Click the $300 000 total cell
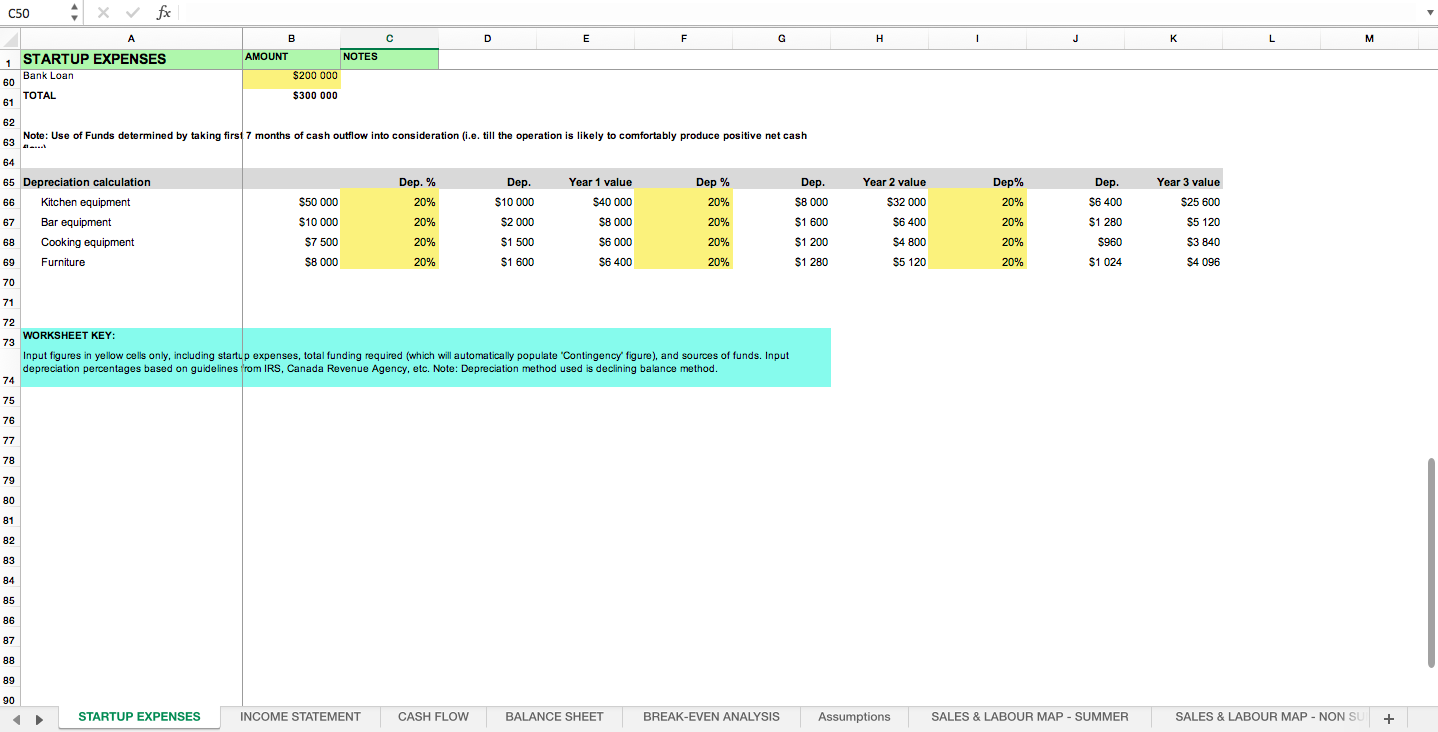Viewport: 1438px width, 732px height. click(291, 96)
